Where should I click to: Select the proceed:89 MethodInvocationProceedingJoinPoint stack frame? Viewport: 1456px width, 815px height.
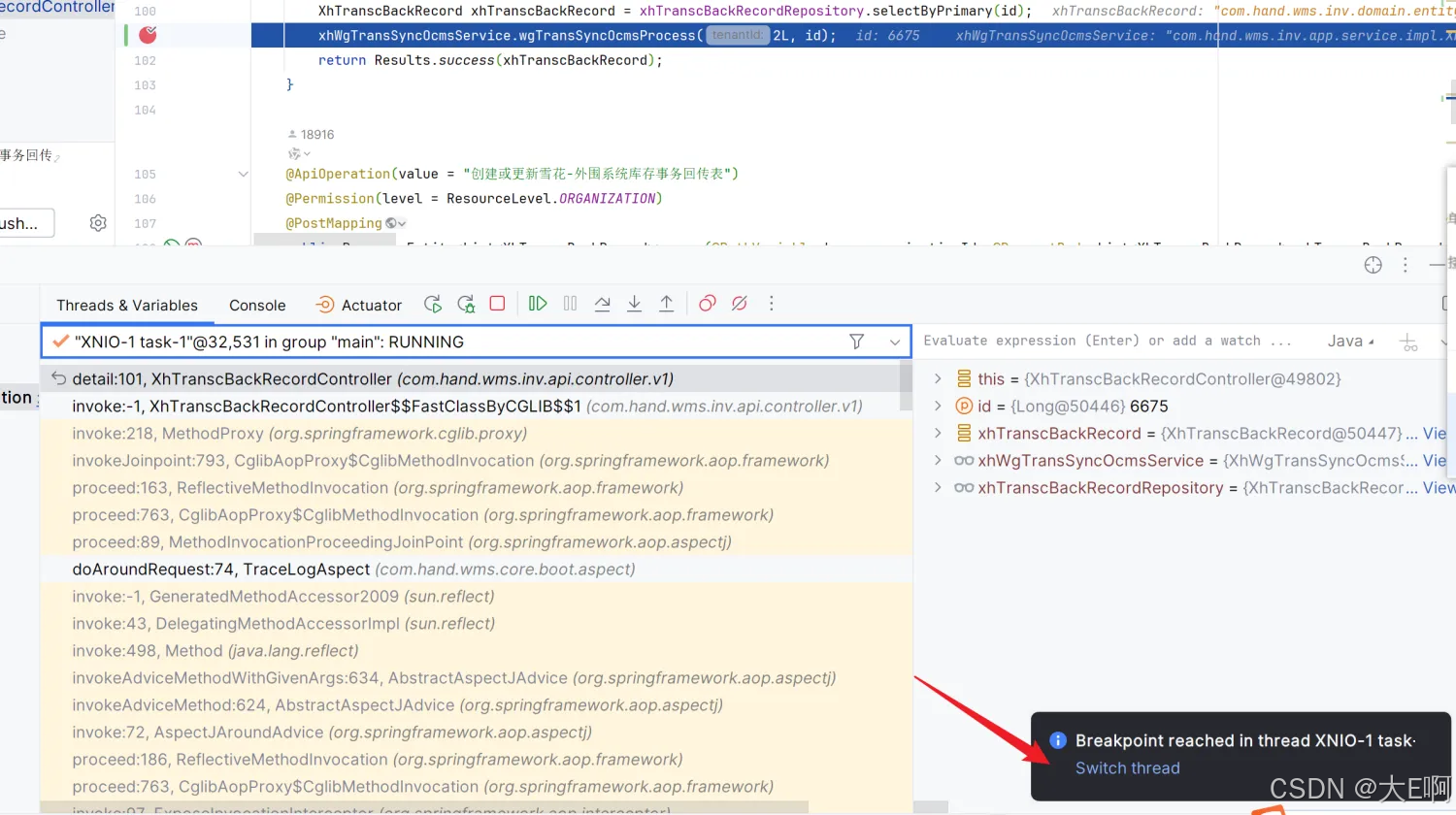(471, 542)
